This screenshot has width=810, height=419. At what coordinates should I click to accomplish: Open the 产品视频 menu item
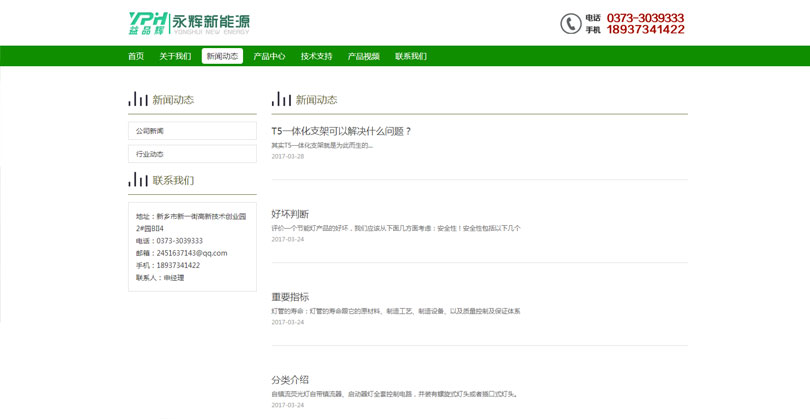tap(363, 57)
